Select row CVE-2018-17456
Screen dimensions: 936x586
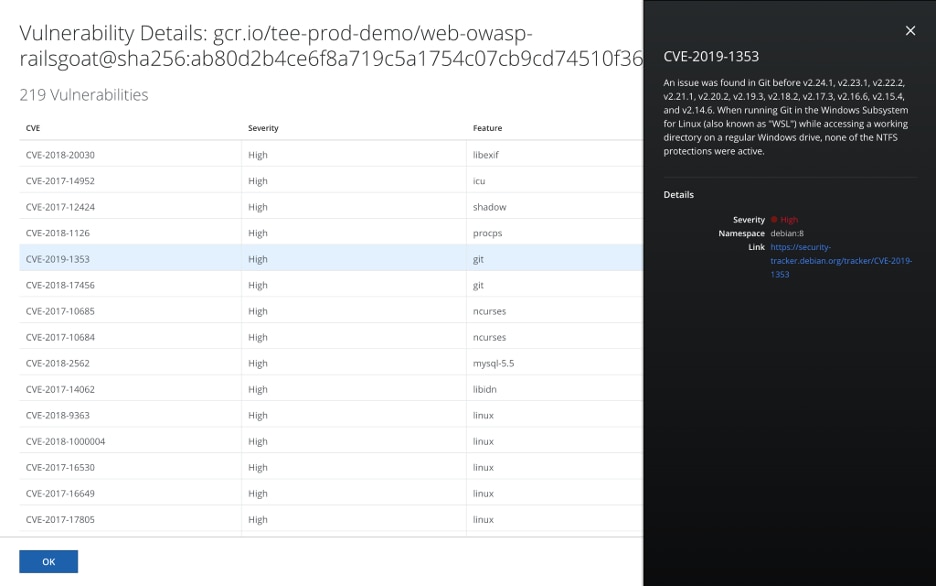331,285
